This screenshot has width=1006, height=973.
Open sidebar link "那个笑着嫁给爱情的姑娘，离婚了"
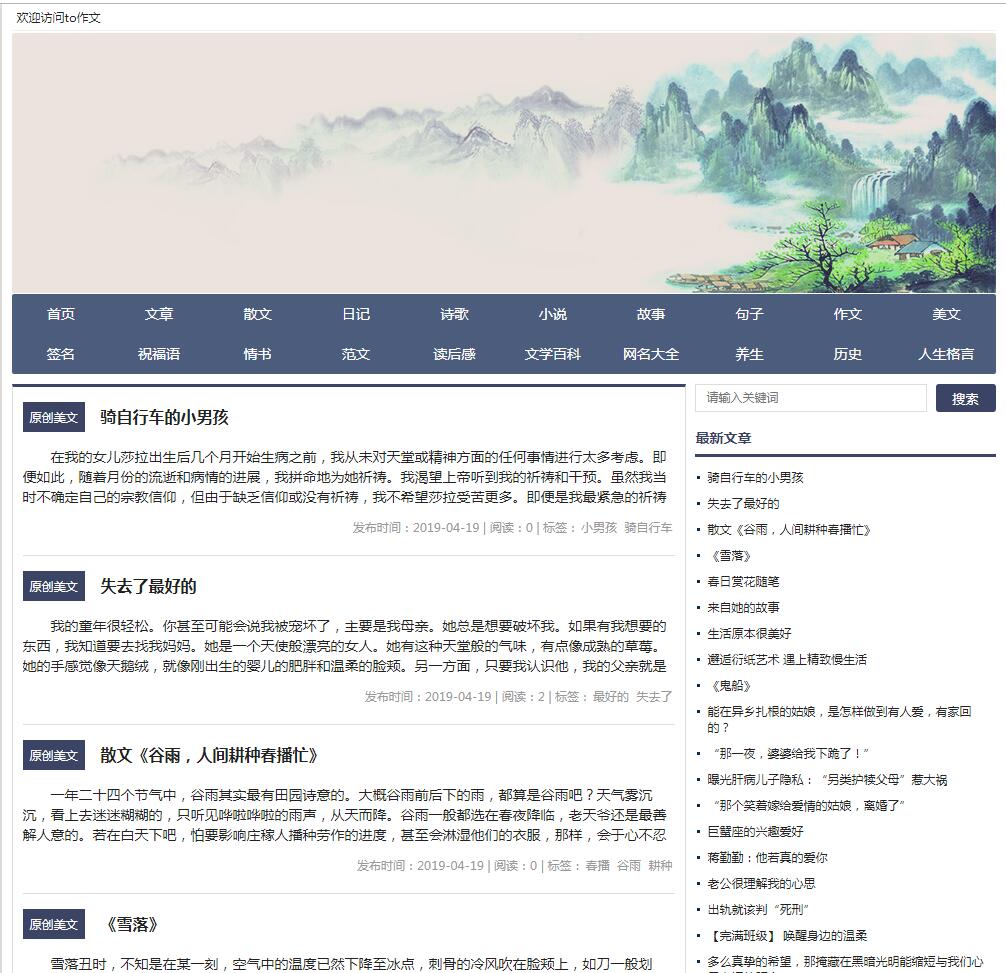coord(808,806)
